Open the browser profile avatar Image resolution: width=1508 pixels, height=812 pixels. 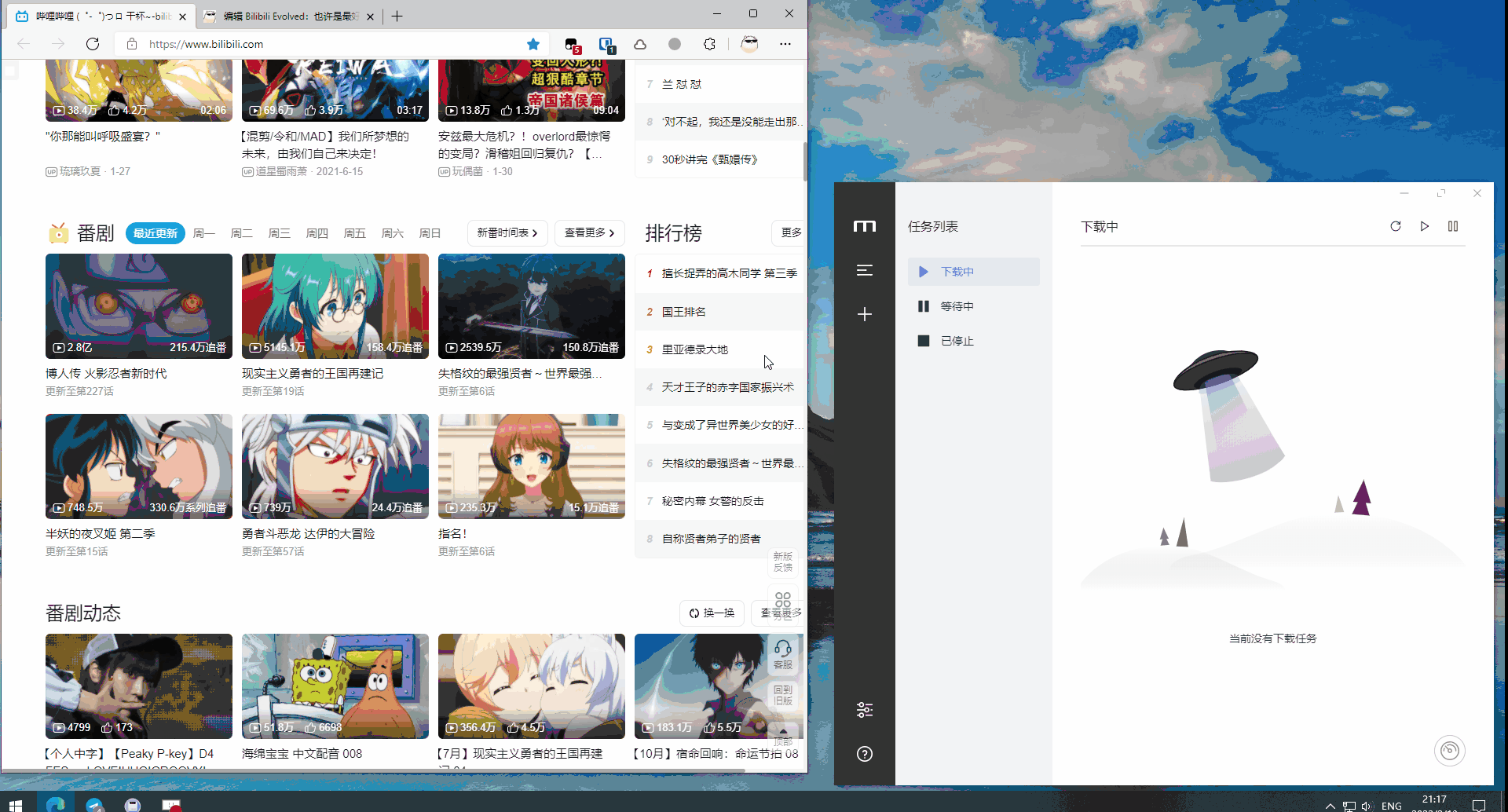pyautogui.click(x=749, y=44)
